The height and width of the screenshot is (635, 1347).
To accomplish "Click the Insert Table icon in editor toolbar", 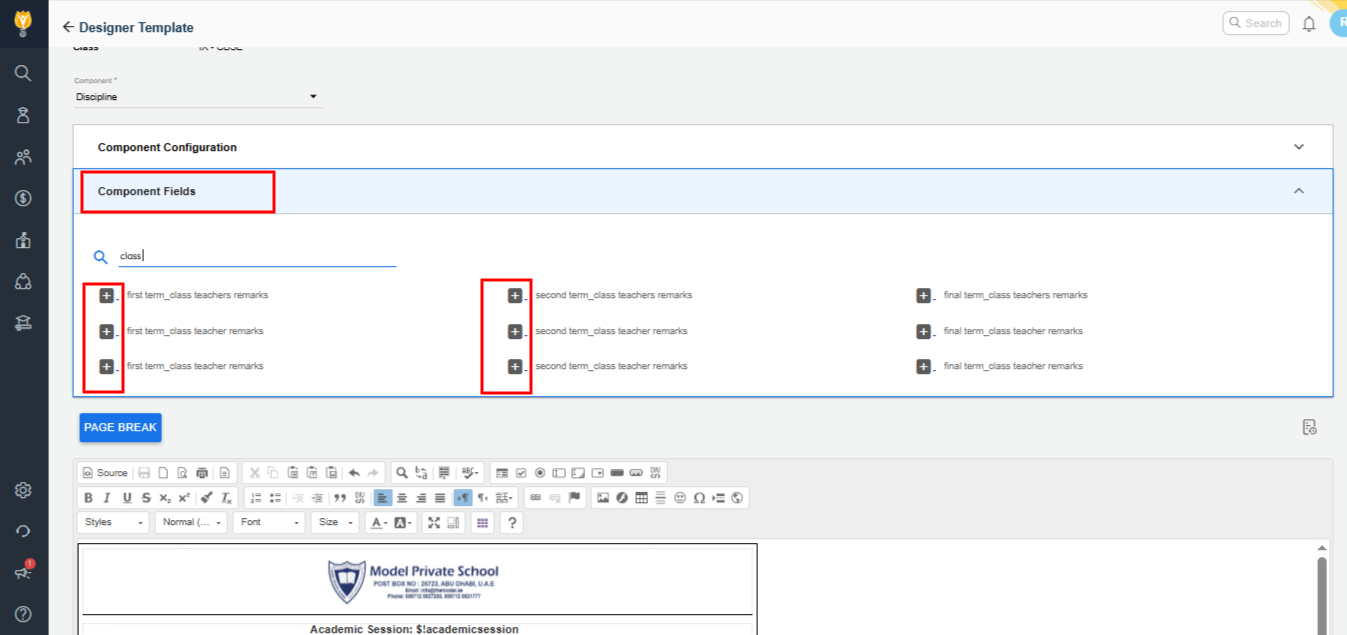I will (641, 498).
